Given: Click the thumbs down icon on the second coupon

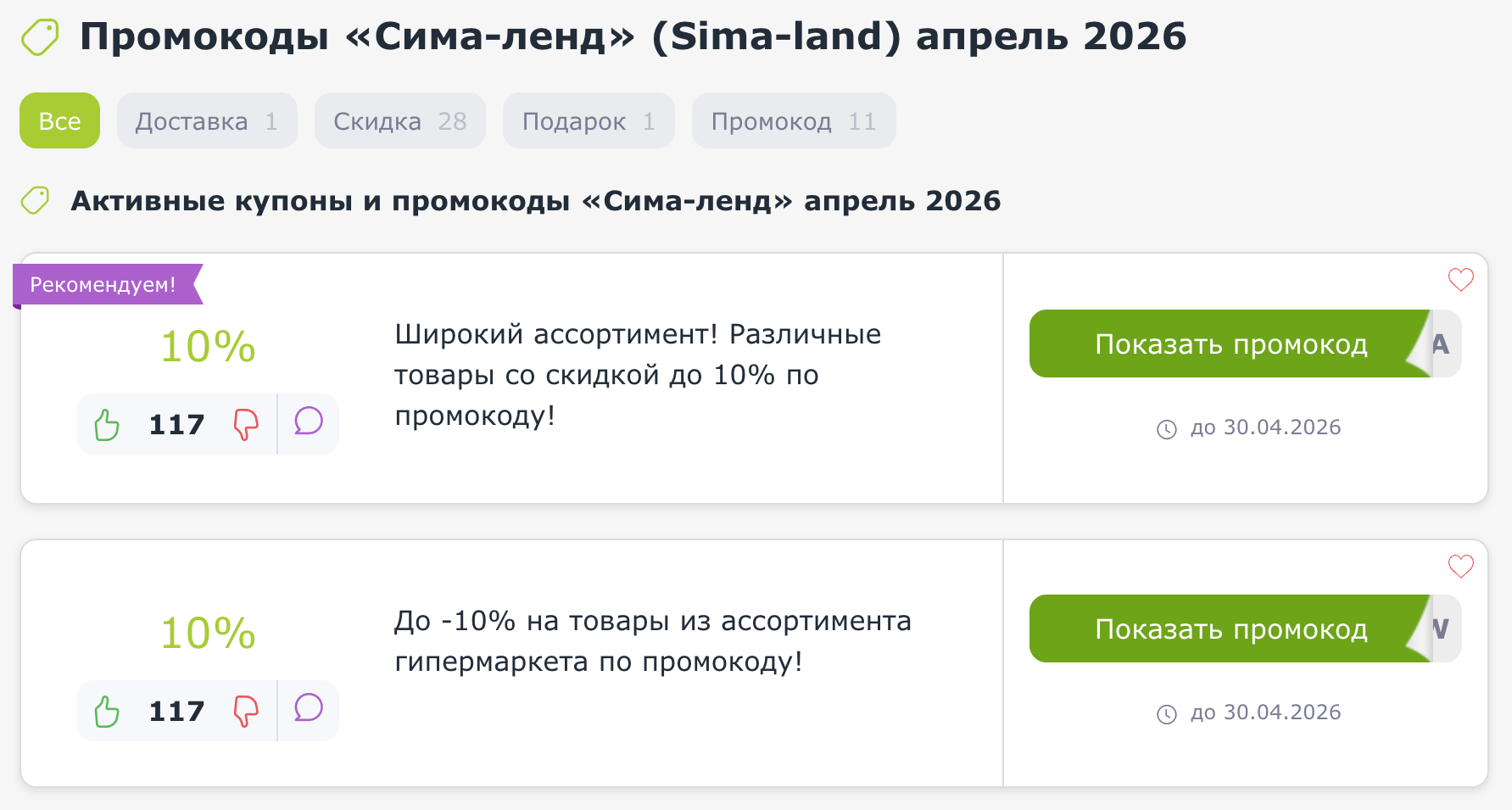Looking at the screenshot, I should (x=244, y=712).
